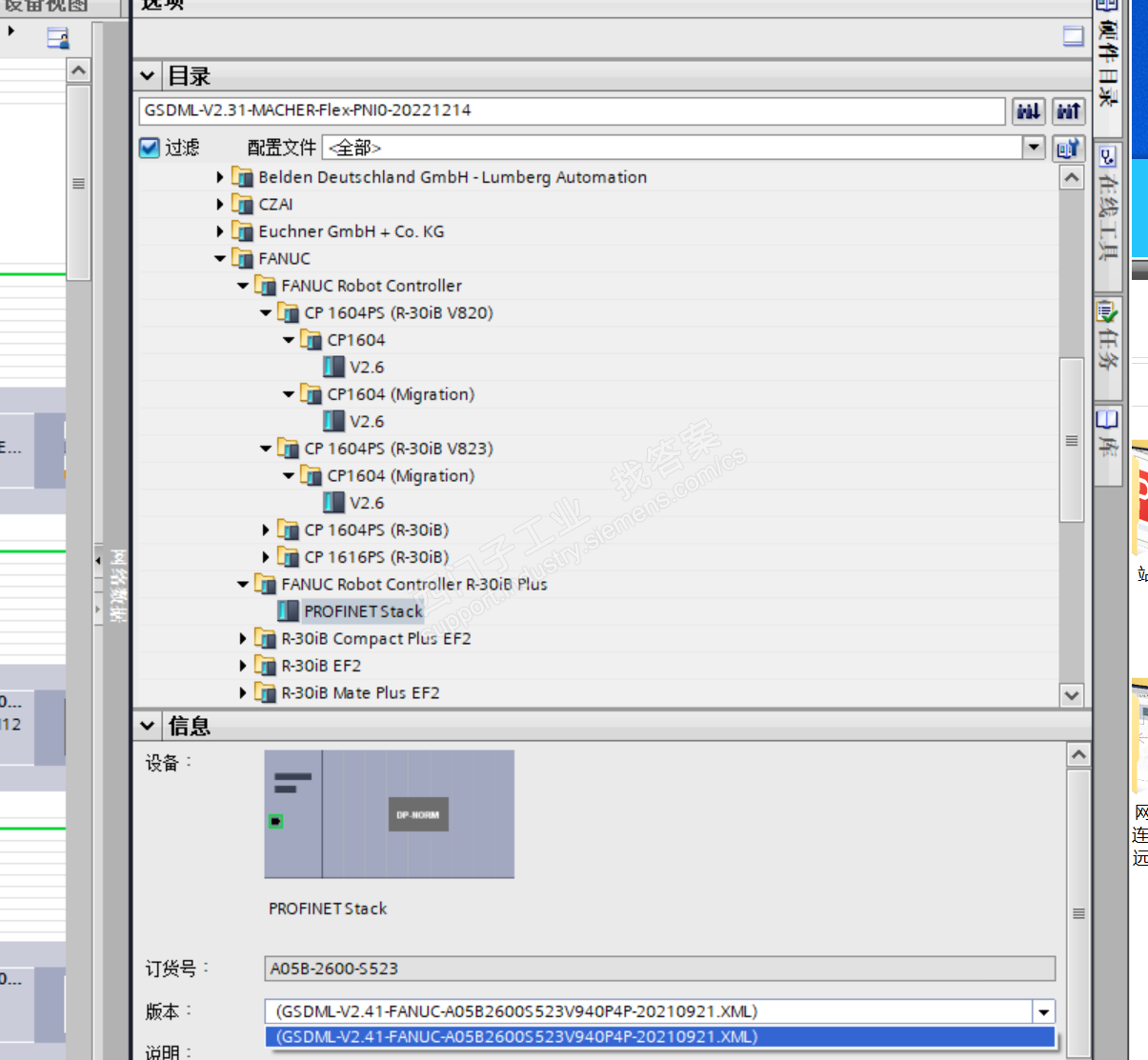Click the PROFINET Stack label under device preview
This screenshot has width=1148, height=1060.
coord(328,909)
